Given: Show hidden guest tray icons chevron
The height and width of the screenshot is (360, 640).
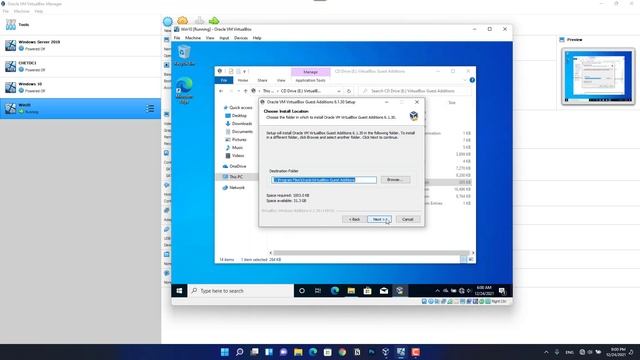Looking at the screenshot, I should tap(437, 291).
